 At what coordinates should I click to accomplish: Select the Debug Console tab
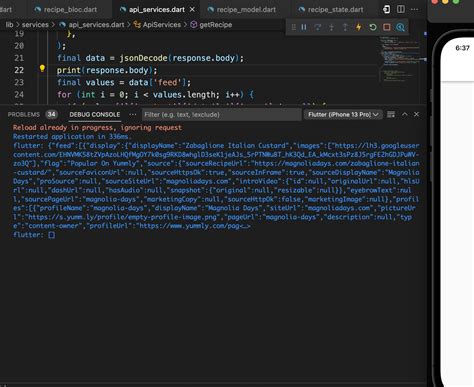[x=95, y=114]
